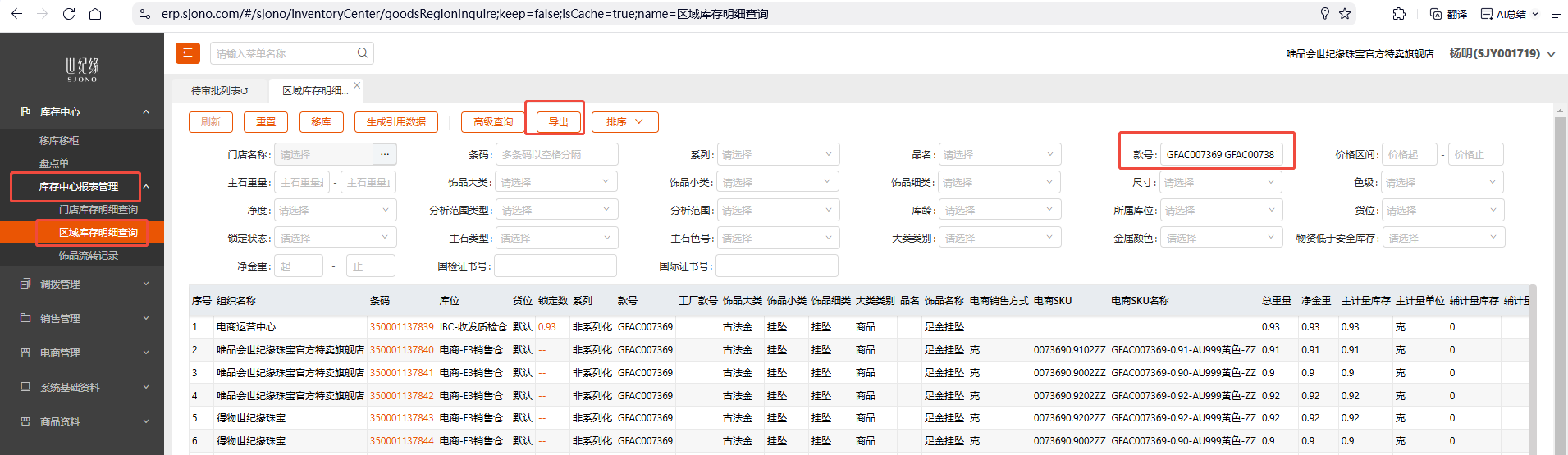The width and height of the screenshot is (1568, 455).
Task: Open the 饰品大类 dropdown
Action: 555,182
